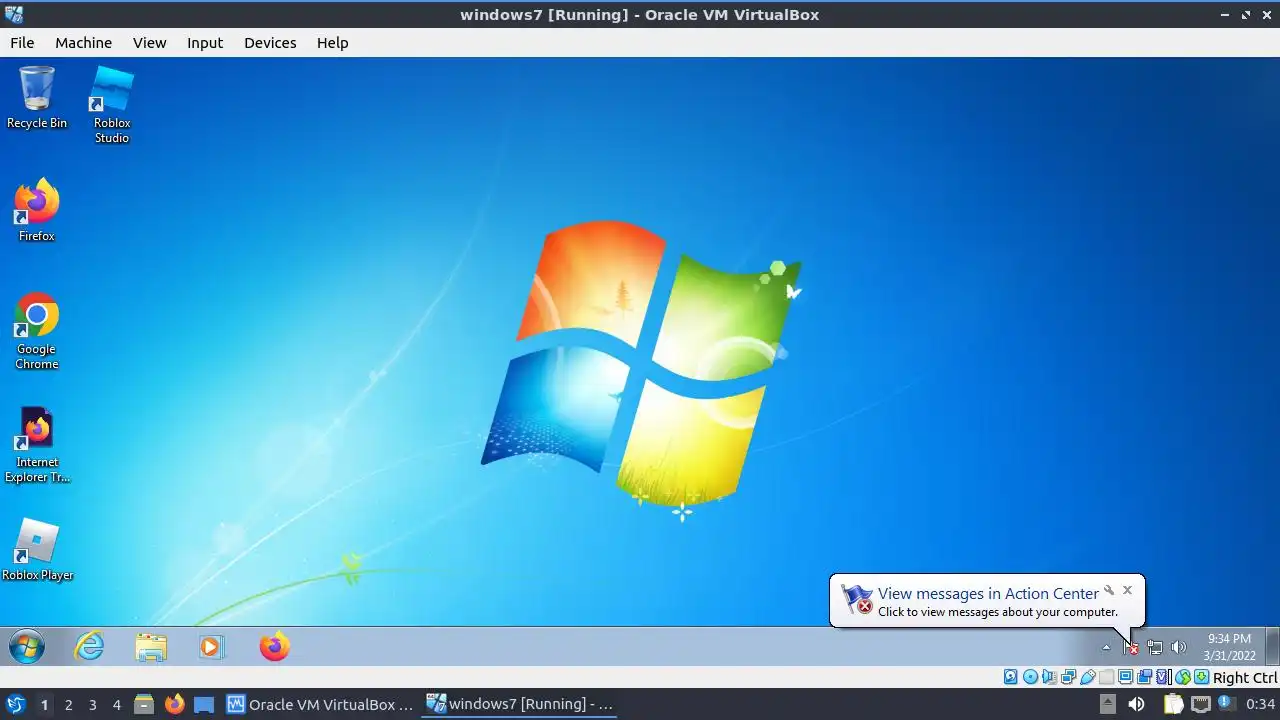Image resolution: width=1280 pixels, height=720 pixels.
Task: Open the VirtualBox View menu
Action: click(x=149, y=43)
